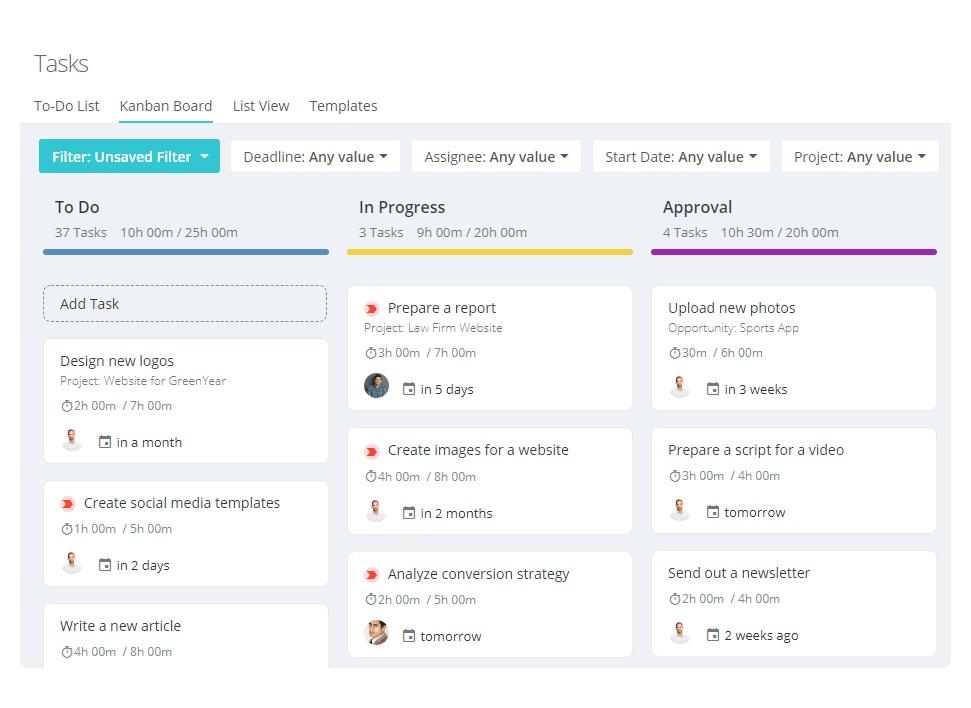Open the List View tab
This screenshot has height=708, width=971.
pyautogui.click(x=261, y=106)
